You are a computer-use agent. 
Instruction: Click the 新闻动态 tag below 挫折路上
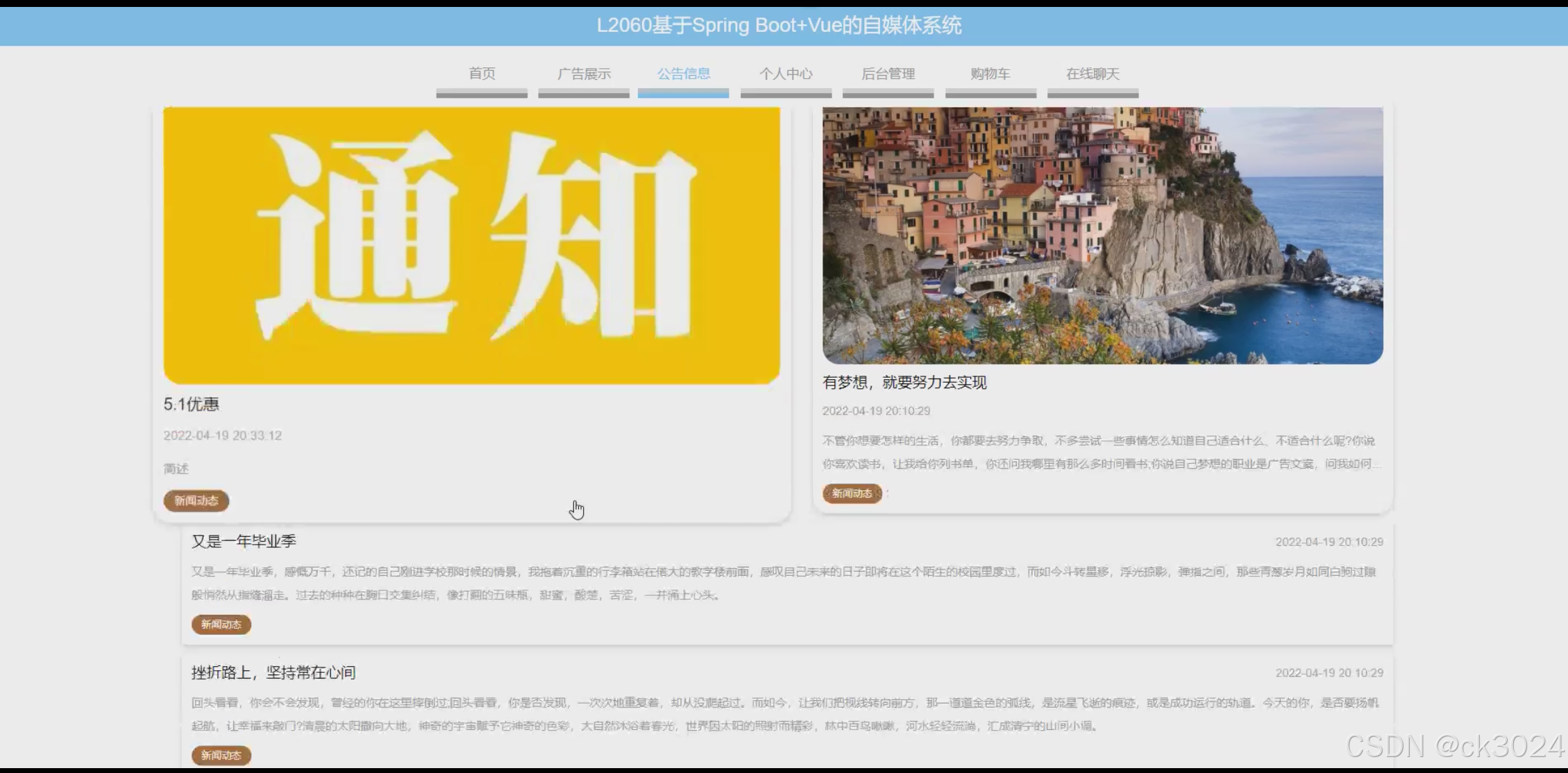(221, 755)
